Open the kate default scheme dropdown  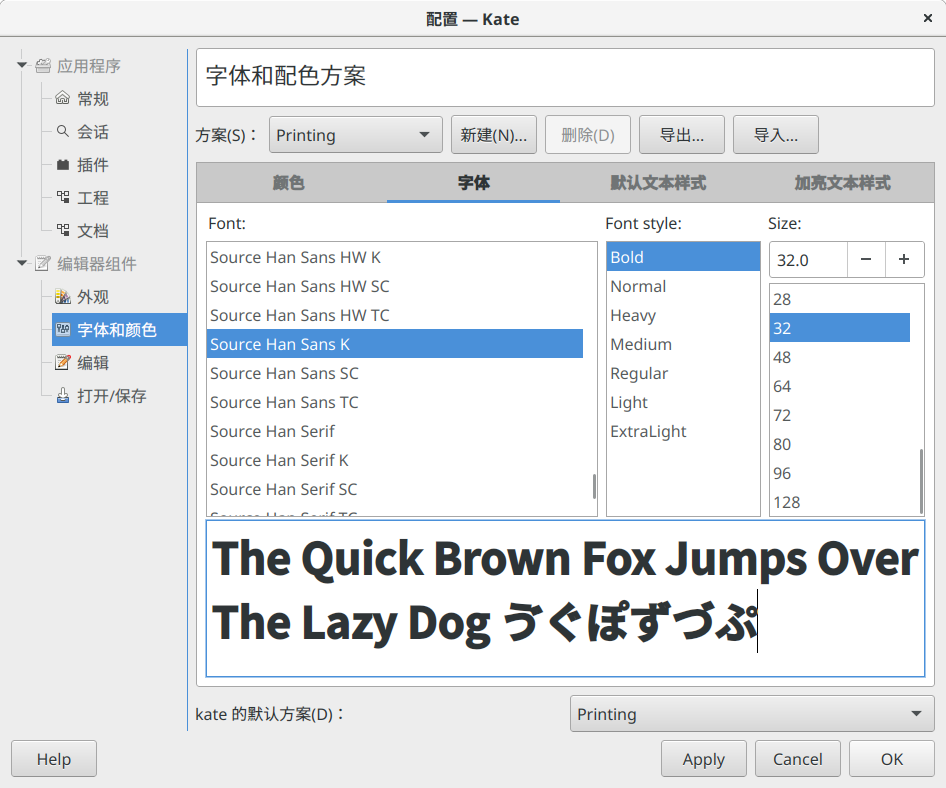point(752,714)
